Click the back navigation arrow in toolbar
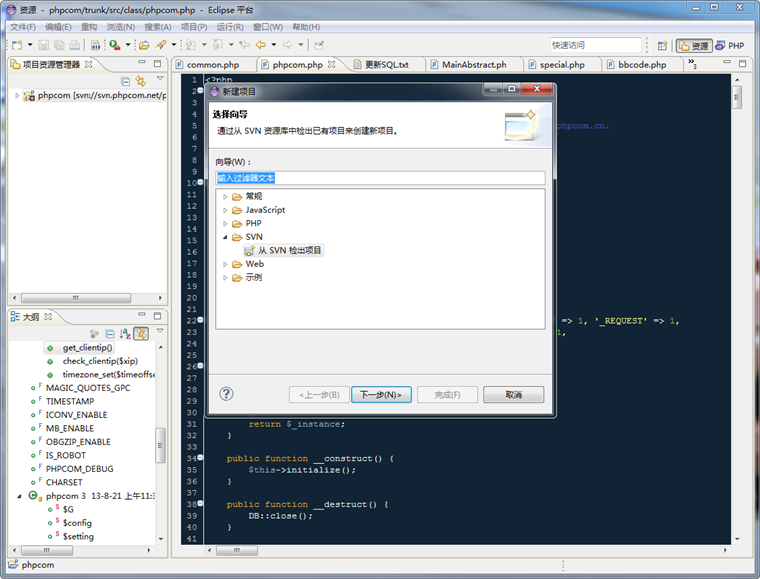 click(x=261, y=45)
